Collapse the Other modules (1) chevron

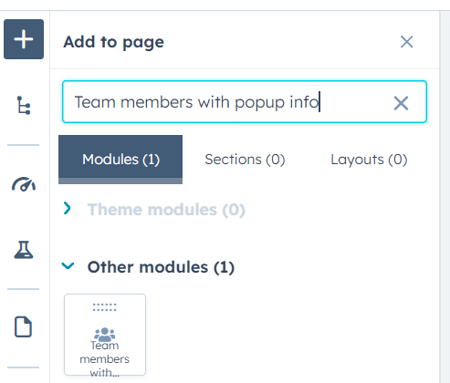[68, 266]
